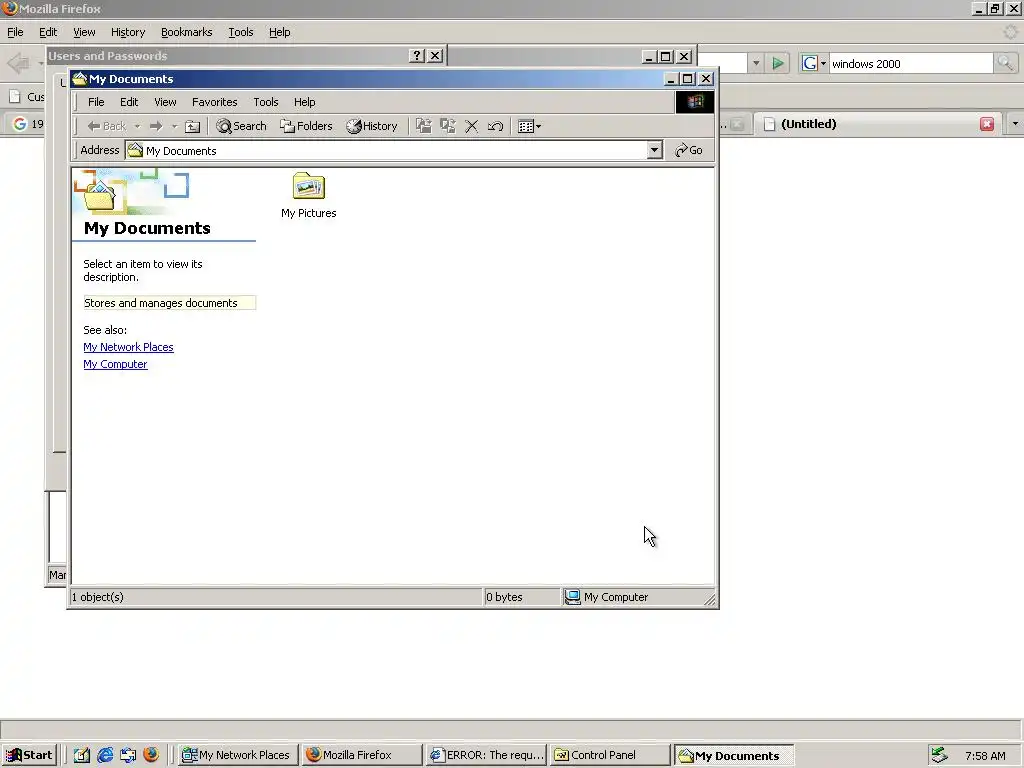Click the 7:58 AM clock in system tray
Screen dimensions: 1024x768
click(x=985, y=756)
